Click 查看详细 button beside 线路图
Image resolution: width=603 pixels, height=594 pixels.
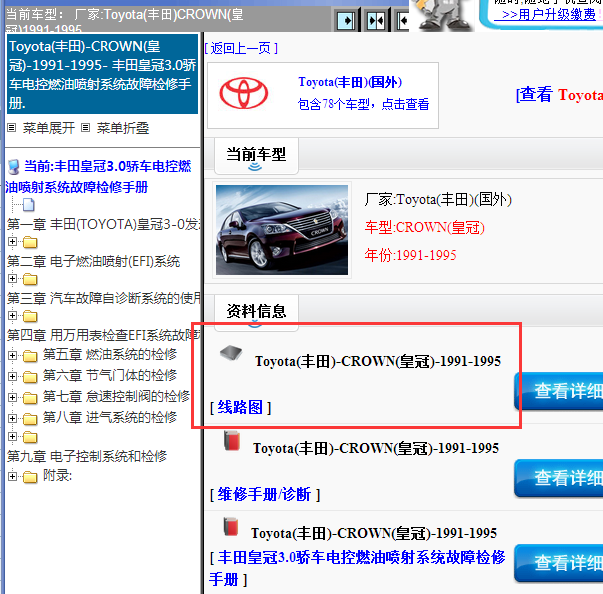559,391
